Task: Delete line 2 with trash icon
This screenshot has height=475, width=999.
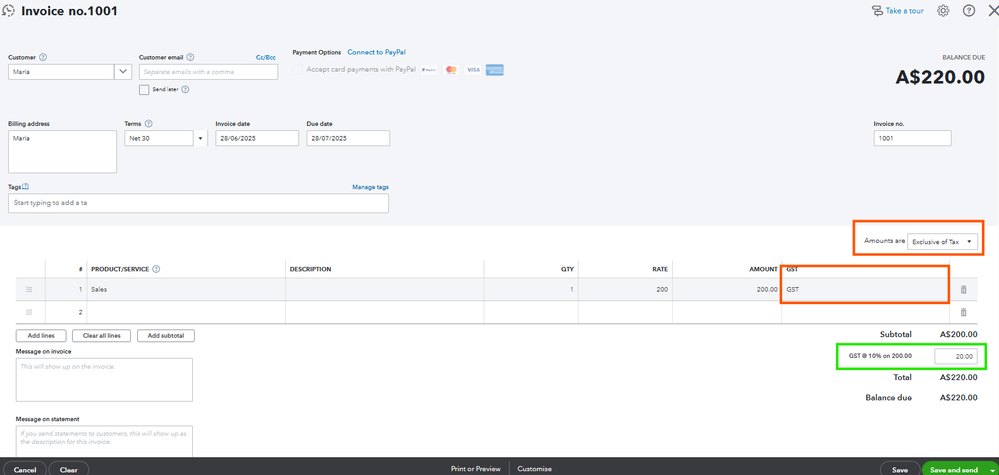Action: click(x=963, y=312)
